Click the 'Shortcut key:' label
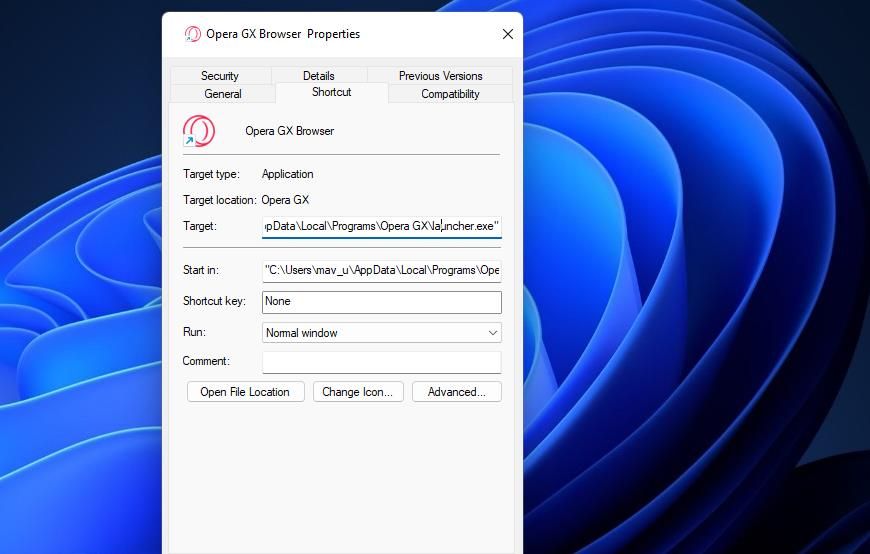 (x=214, y=301)
